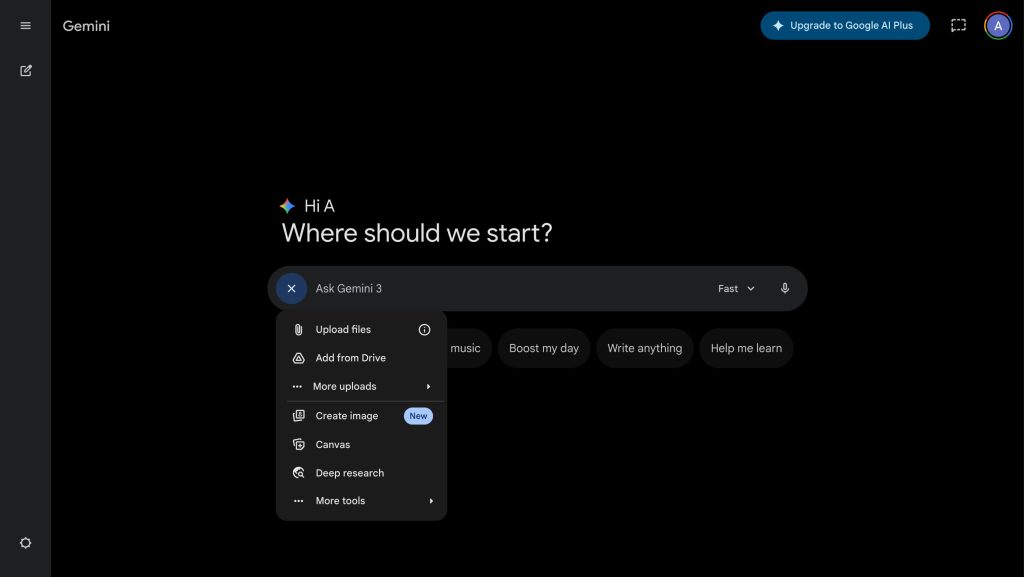Click the Ask Gemini 3 input field
This screenshot has height=577, width=1024.
[500, 288]
